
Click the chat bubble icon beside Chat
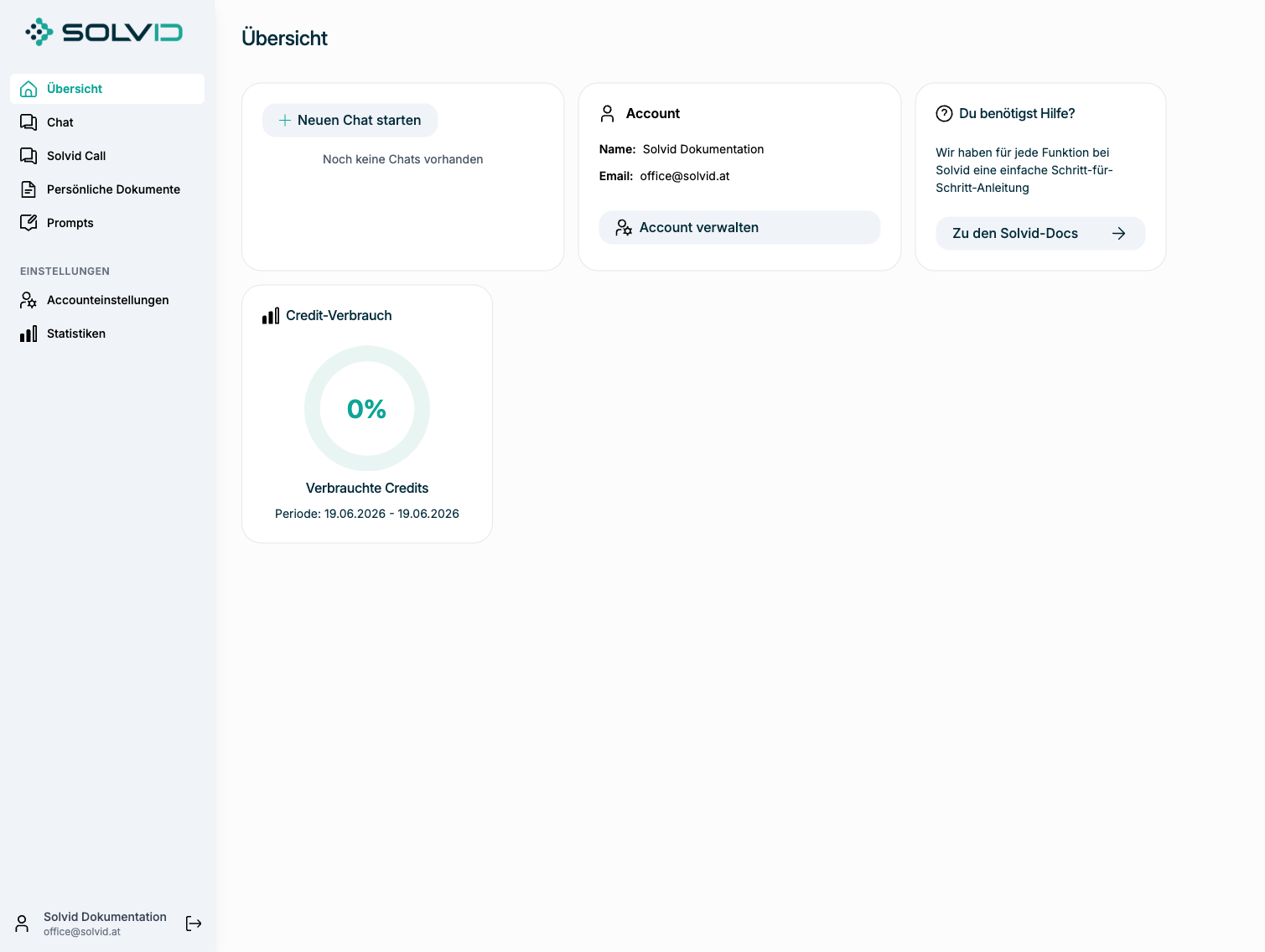[x=29, y=122]
